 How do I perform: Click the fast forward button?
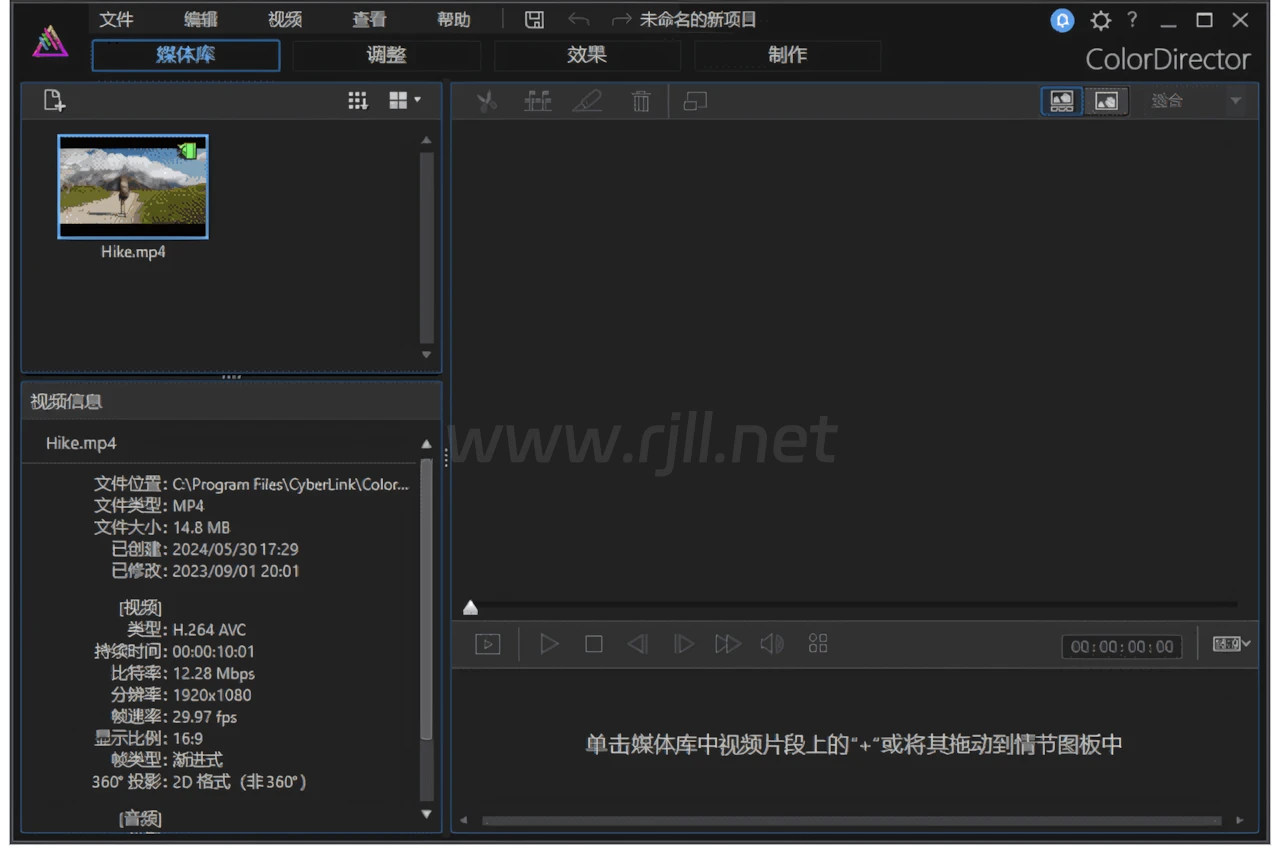click(727, 645)
